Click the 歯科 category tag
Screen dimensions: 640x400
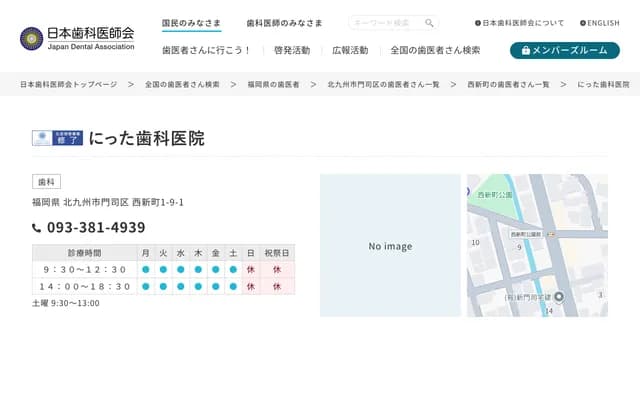47,182
